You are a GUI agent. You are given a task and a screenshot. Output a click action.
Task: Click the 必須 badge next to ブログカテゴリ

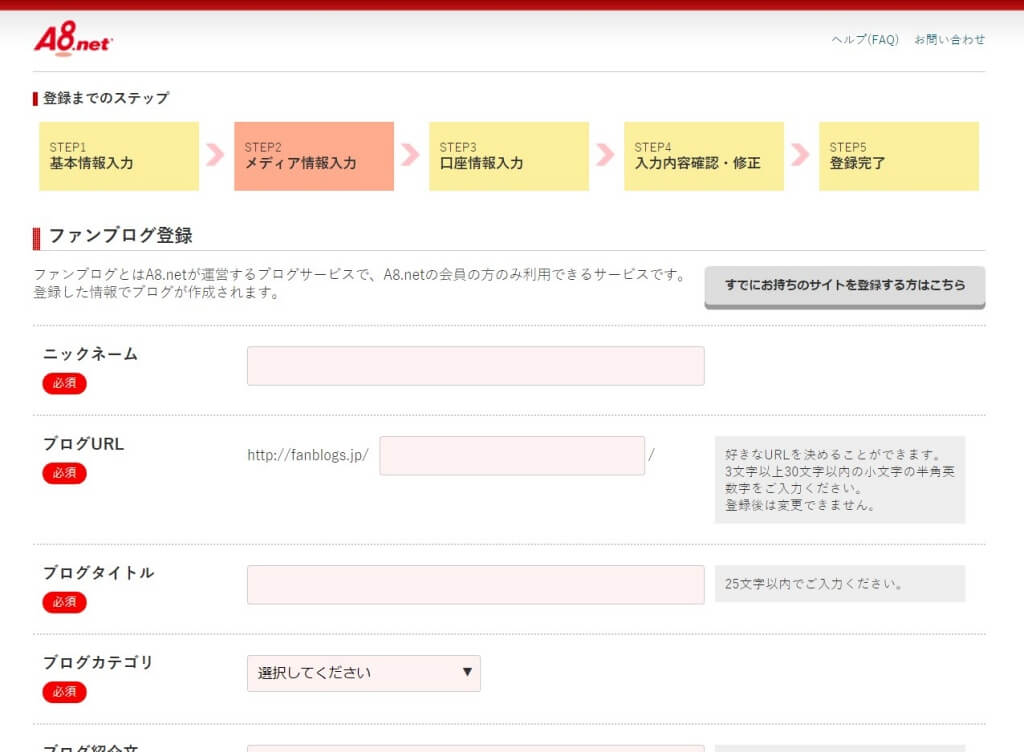64,692
